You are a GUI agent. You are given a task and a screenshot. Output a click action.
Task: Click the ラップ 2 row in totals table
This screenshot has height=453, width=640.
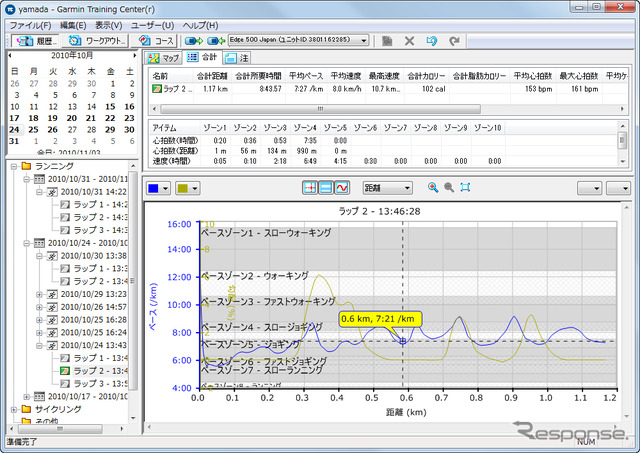[x=388, y=89]
